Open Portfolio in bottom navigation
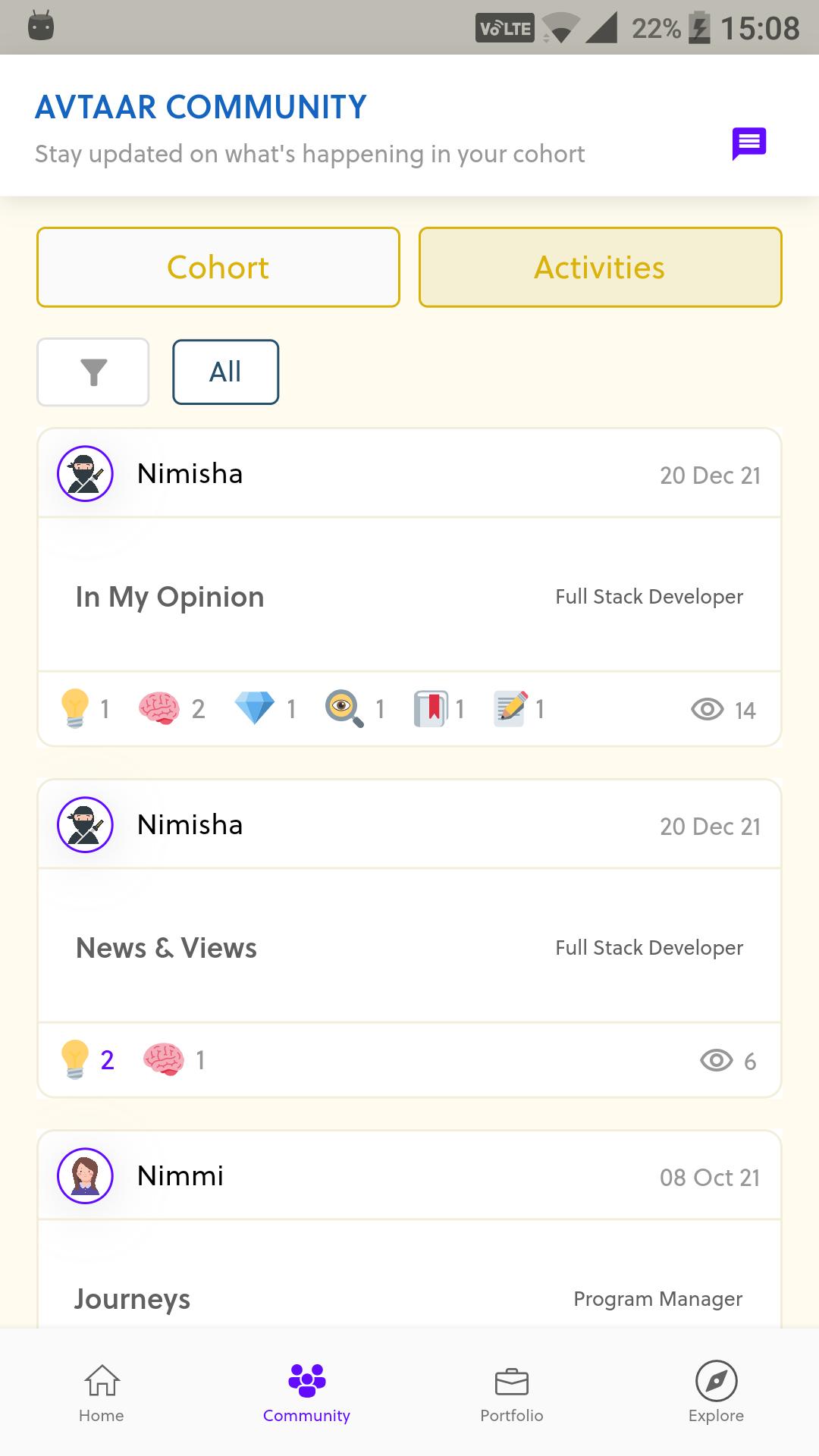Image resolution: width=819 pixels, height=1456 pixels. click(512, 1394)
